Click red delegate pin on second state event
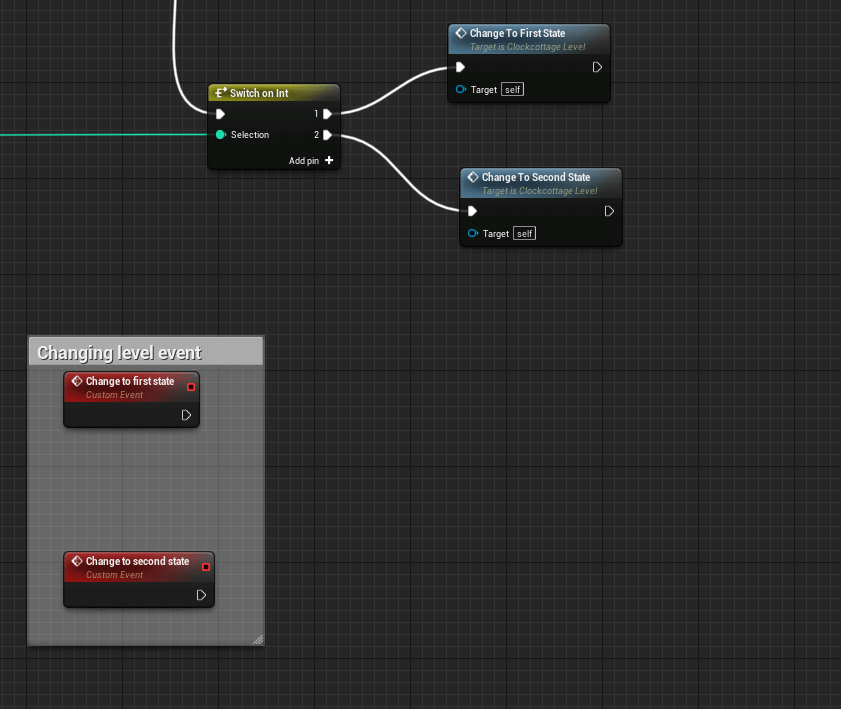Image resolution: width=841 pixels, height=709 pixels. click(x=206, y=567)
